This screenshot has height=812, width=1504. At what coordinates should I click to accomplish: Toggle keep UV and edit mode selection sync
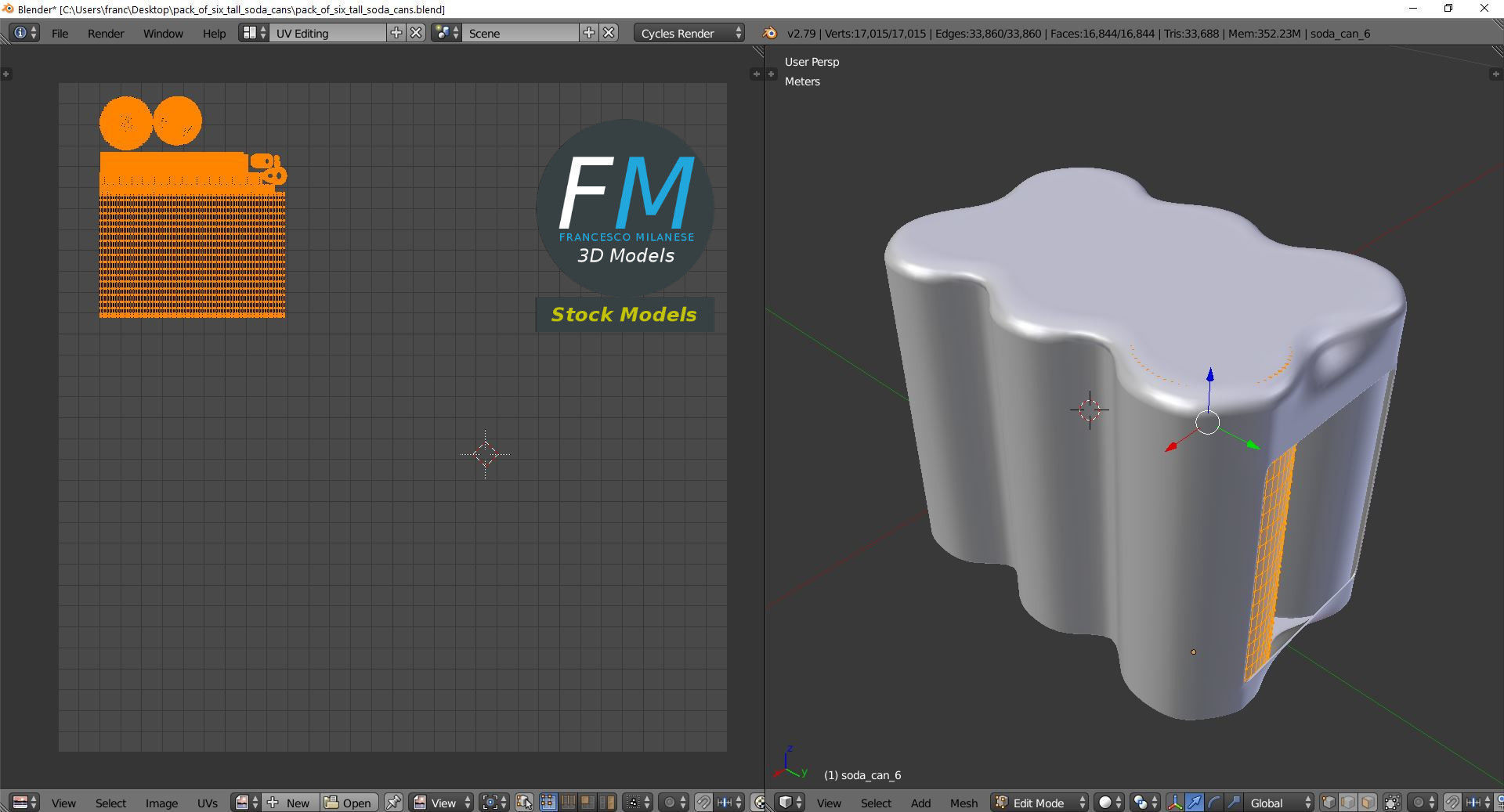[x=525, y=803]
